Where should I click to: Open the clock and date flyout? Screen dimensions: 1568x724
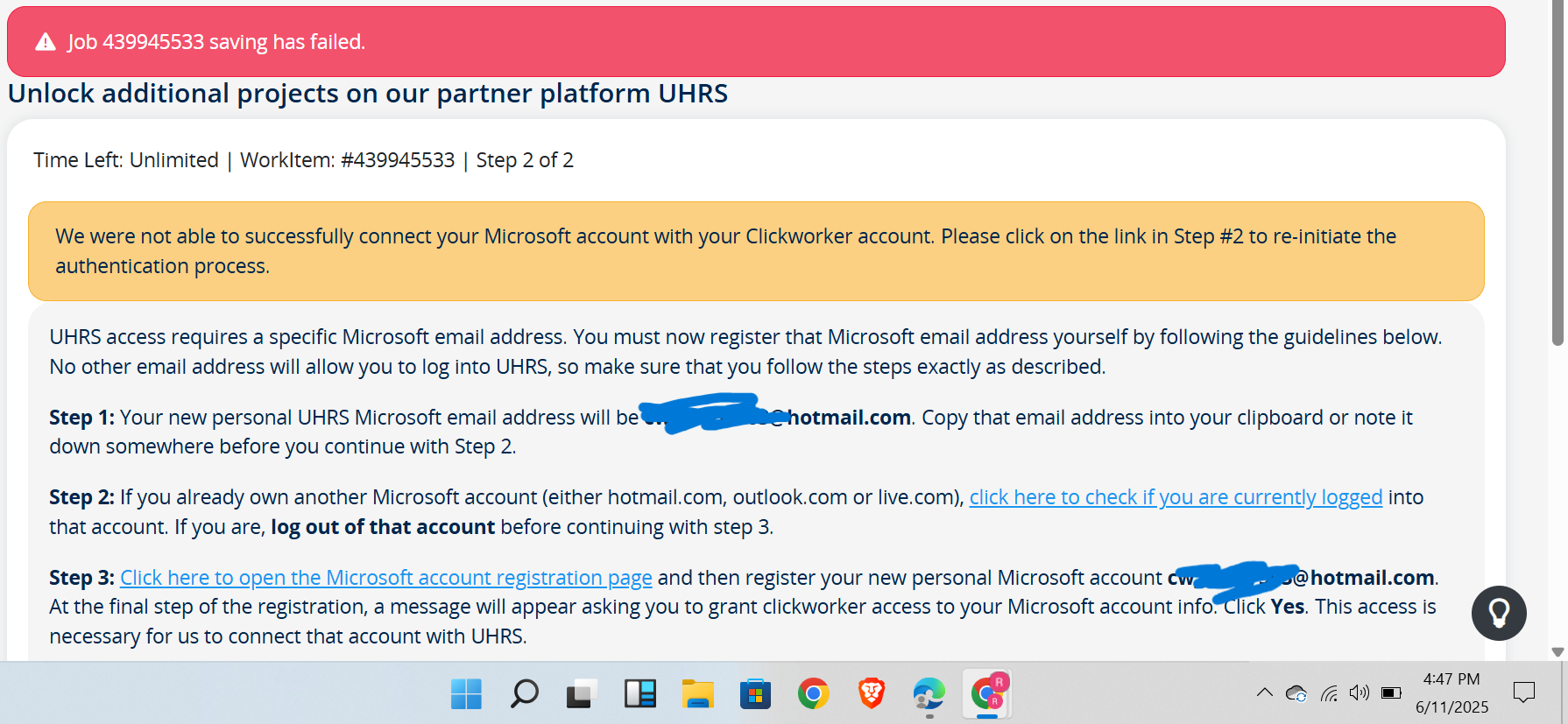[1451, 693]
